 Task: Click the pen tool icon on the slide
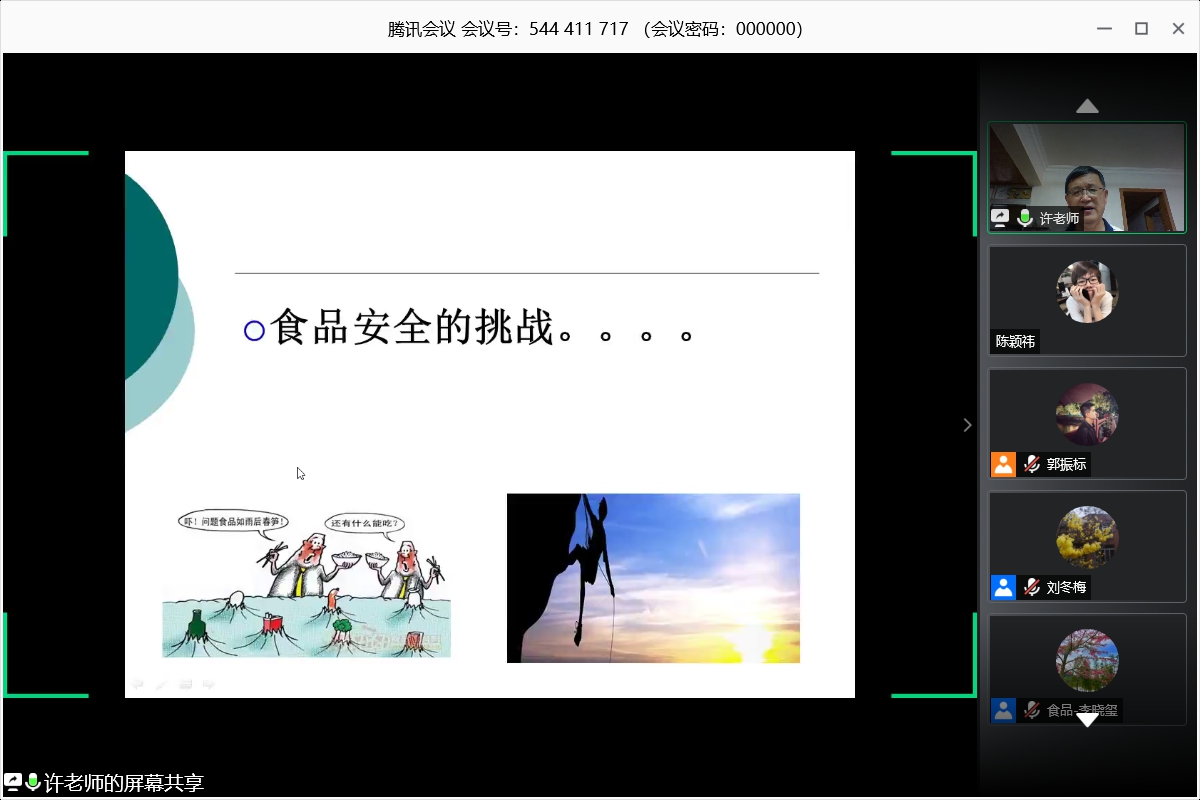point(161,684)
